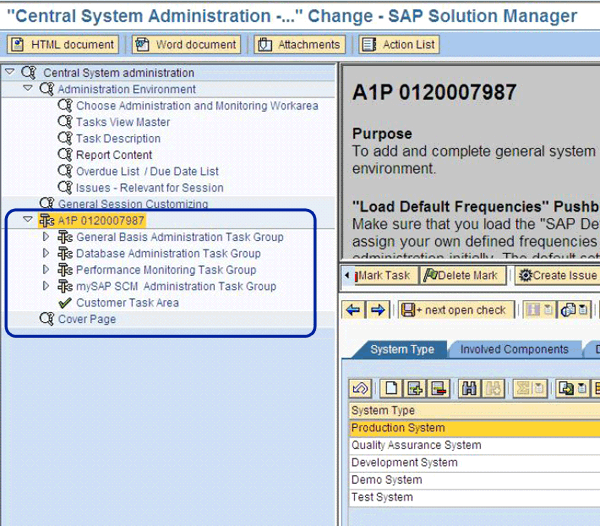Click the green checkmark beside Customer Task Area
This screenshot has width=600, height=526.
point(65,303)
